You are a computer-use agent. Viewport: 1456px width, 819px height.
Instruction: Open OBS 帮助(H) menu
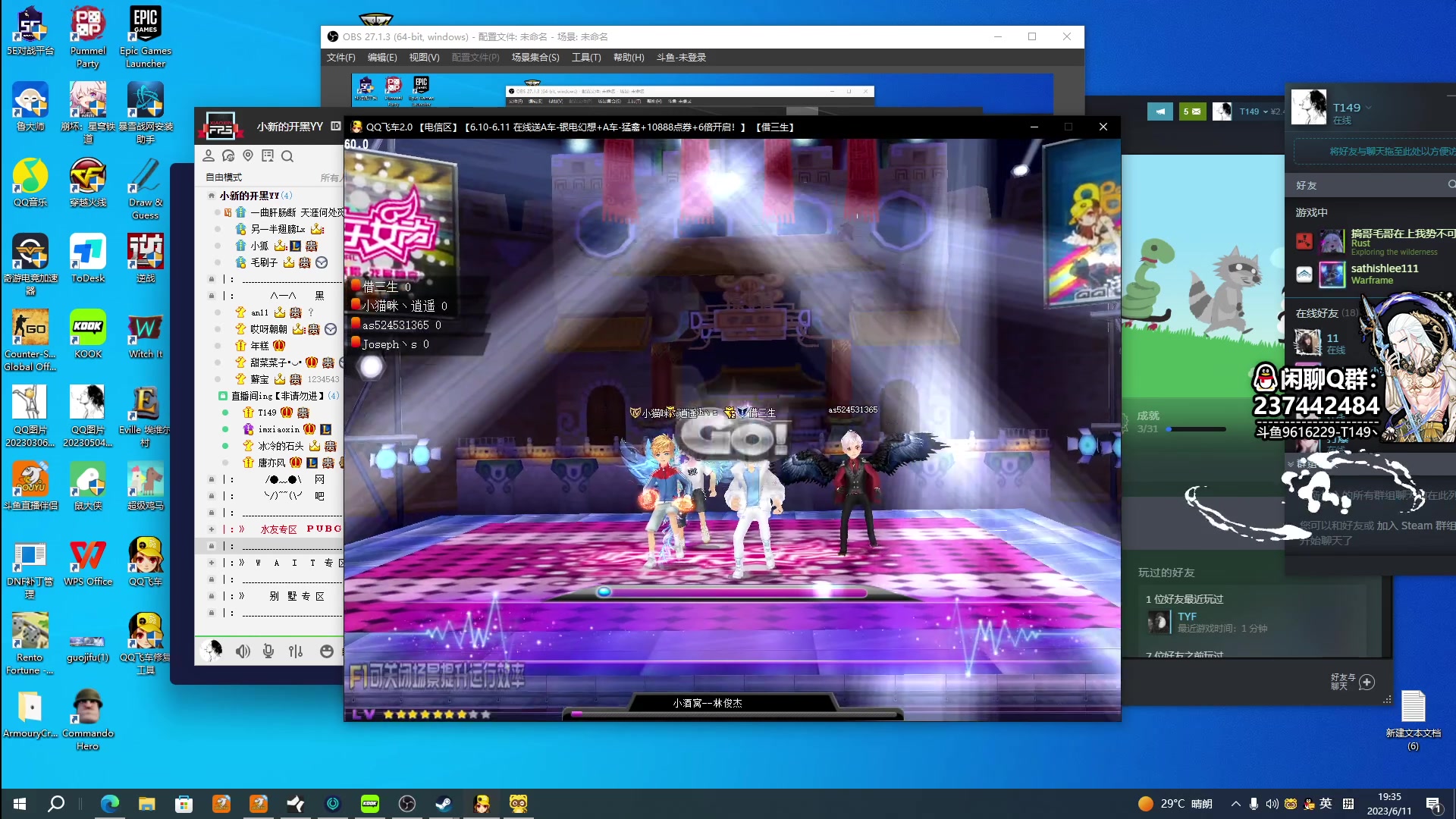click(x=629, y=58)
